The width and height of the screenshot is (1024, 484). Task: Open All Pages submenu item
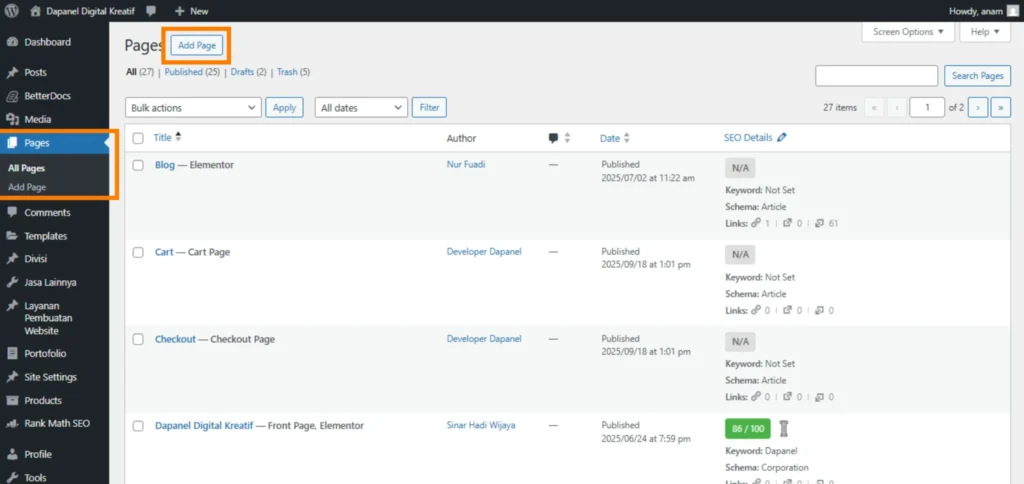click(26, 169)
